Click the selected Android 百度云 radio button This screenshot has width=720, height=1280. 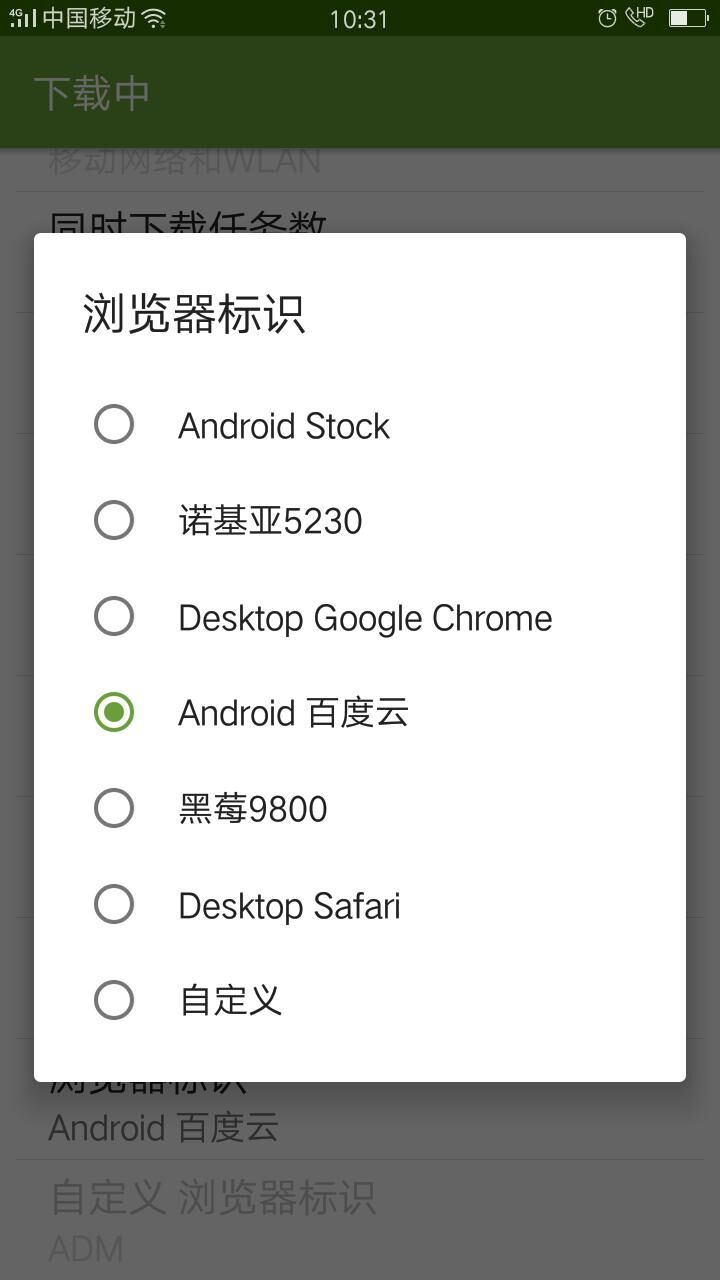[114, 712]
